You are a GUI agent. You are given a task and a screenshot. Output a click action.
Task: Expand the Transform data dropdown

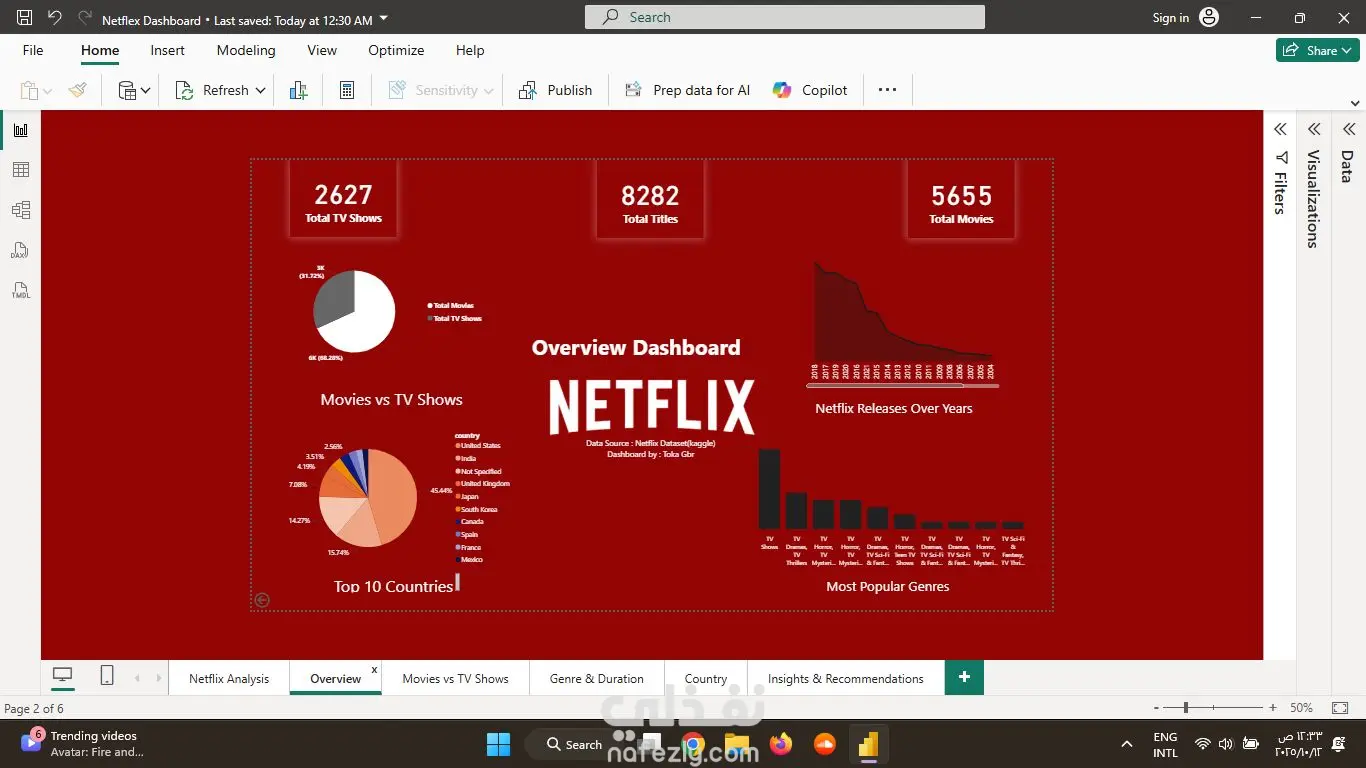144,90
